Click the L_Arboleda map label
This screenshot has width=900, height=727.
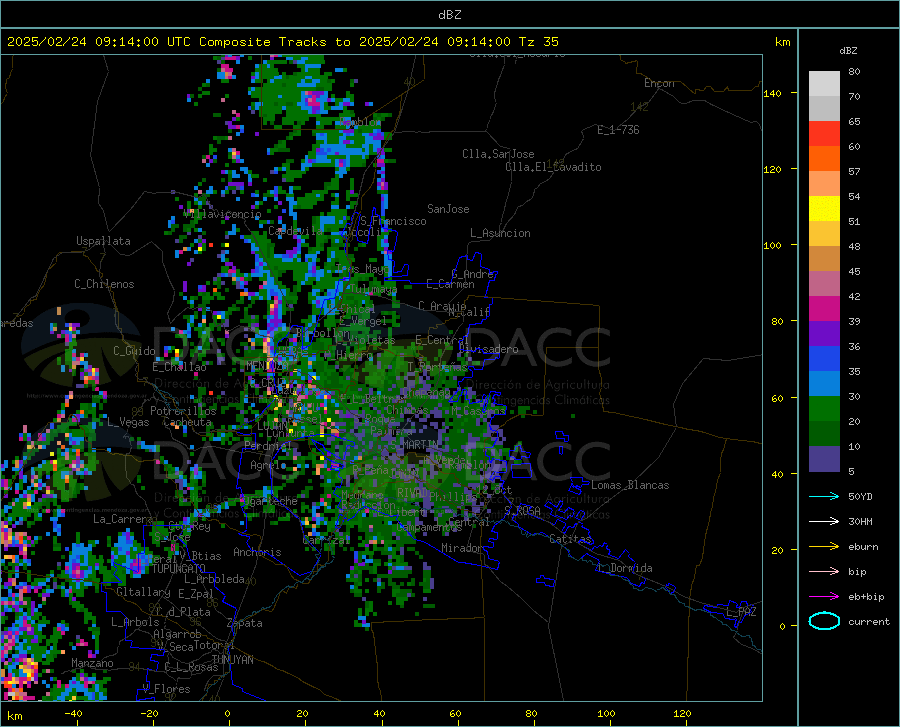214,580
